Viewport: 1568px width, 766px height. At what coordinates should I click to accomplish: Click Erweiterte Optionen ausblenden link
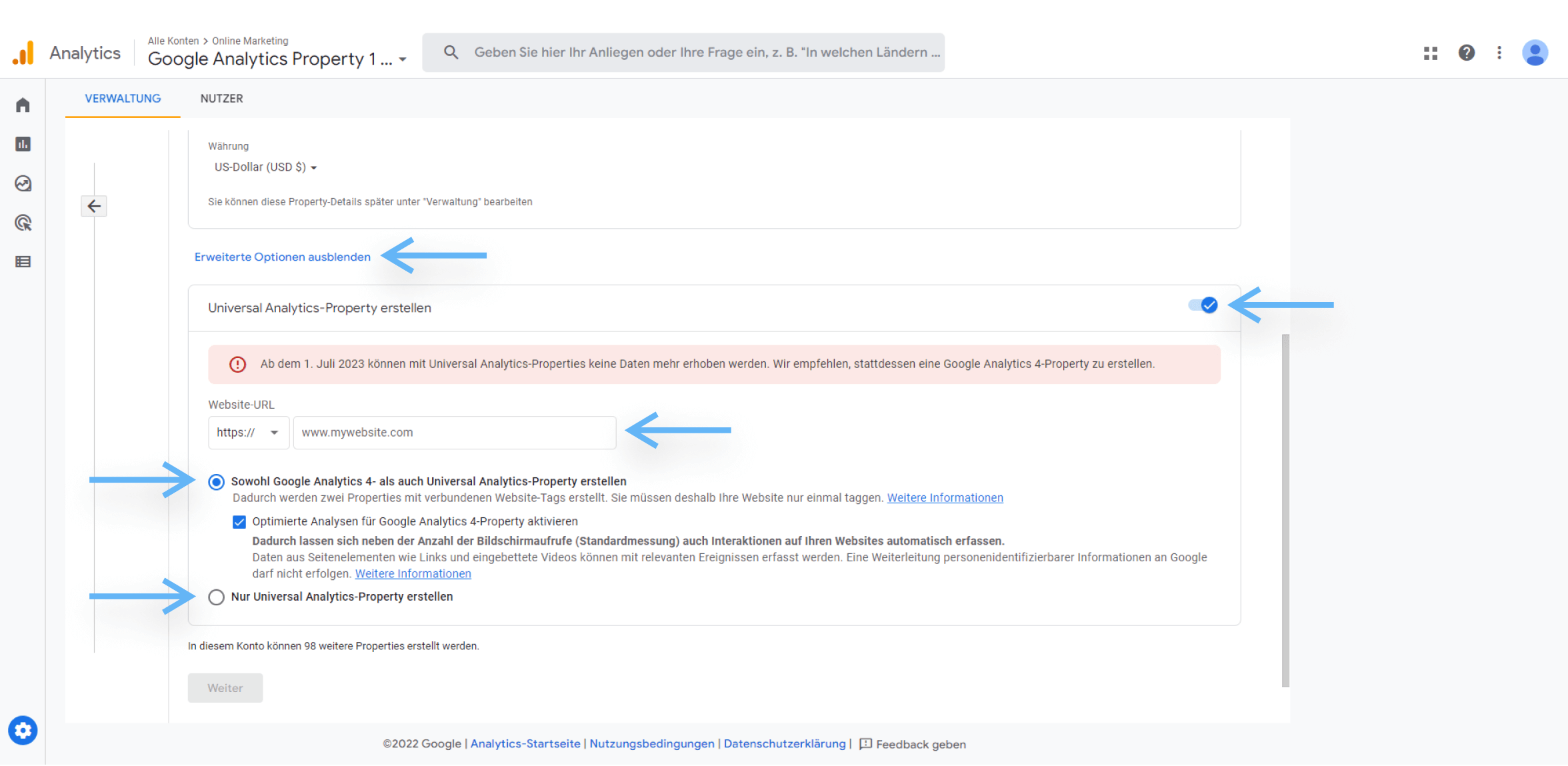(282, 257)
